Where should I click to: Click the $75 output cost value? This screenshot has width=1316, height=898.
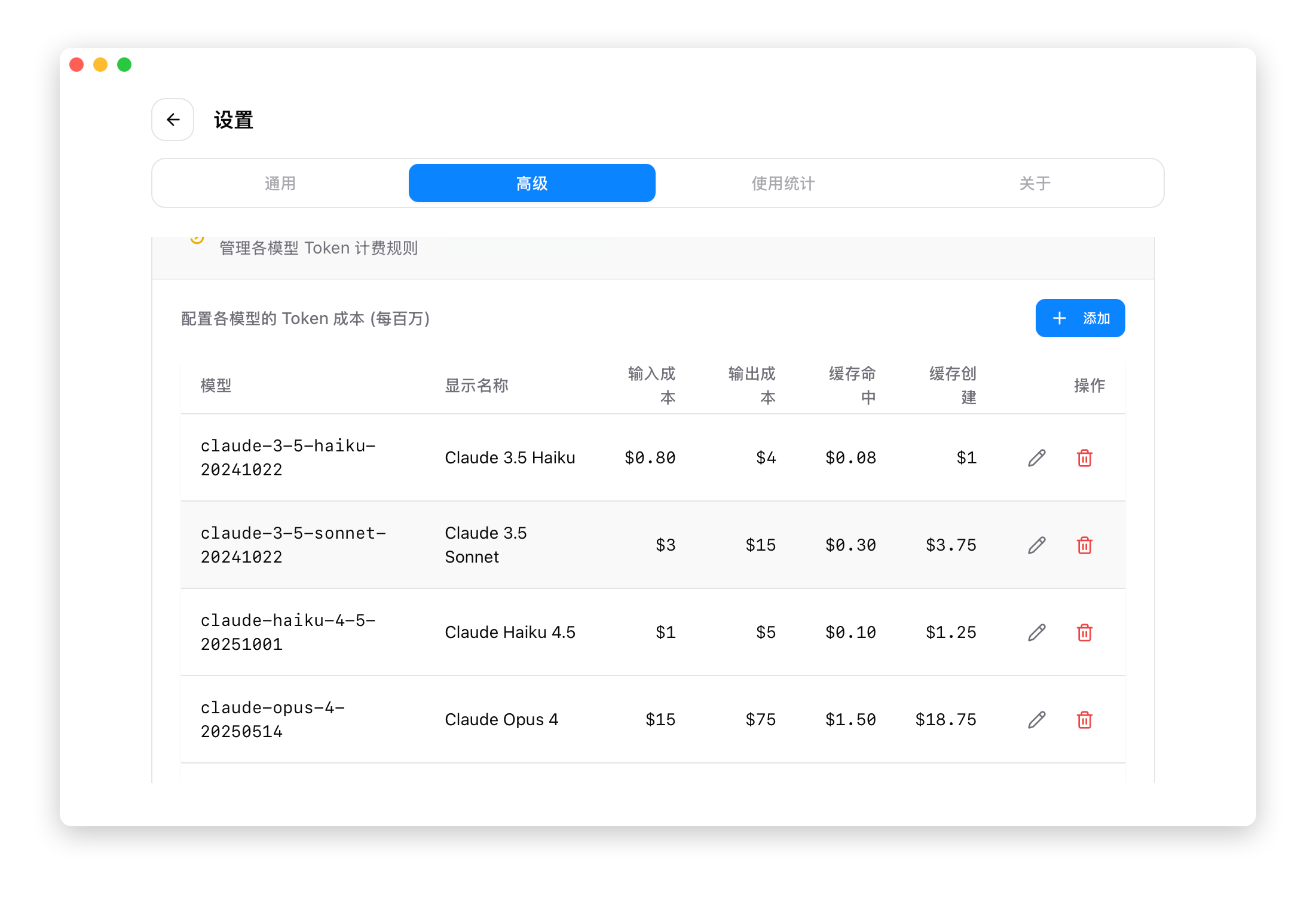tap(761, 720)
